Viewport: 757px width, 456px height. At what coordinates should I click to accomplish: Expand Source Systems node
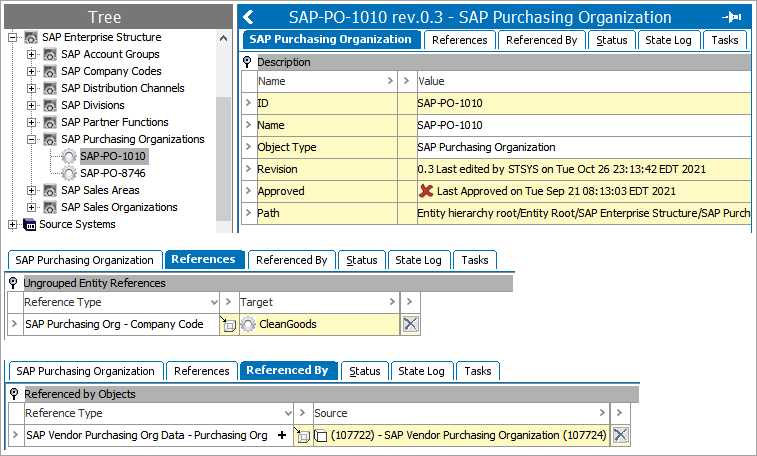click(13, 224)
